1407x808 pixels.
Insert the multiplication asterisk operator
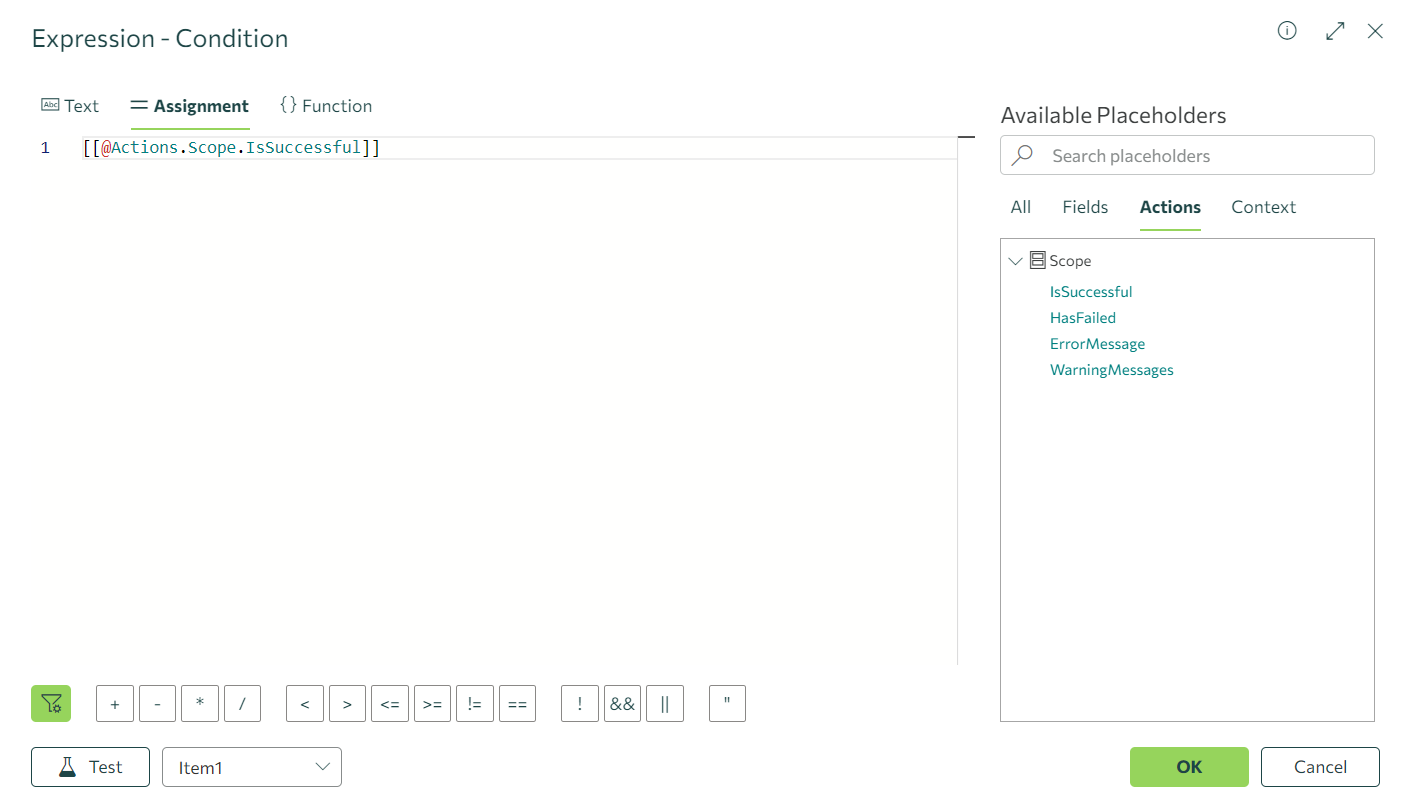200,704
